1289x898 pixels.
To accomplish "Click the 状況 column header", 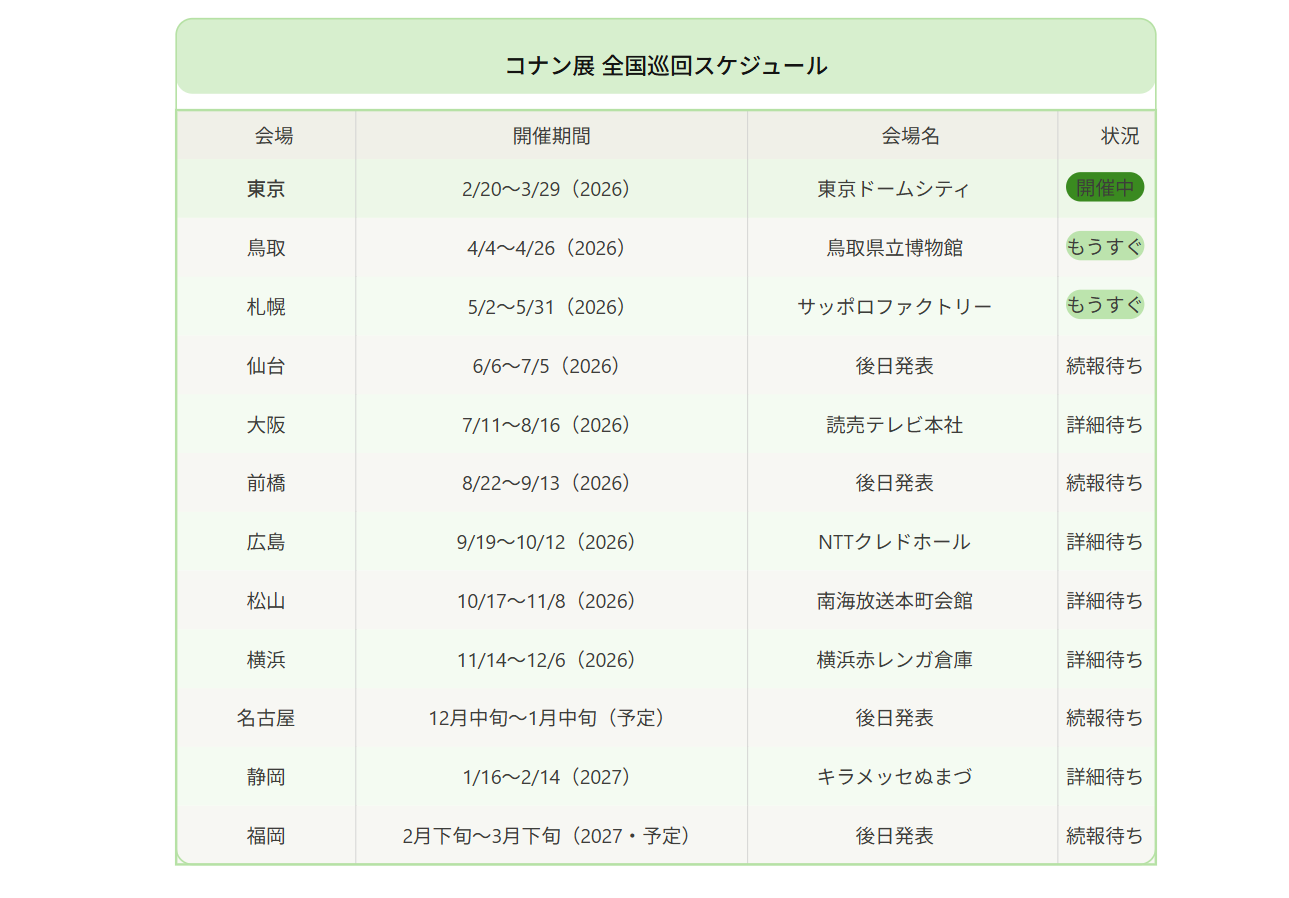I will pos(1119,136).
